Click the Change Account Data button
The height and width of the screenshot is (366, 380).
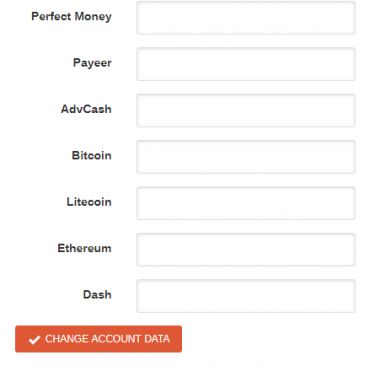pos(98,339)
